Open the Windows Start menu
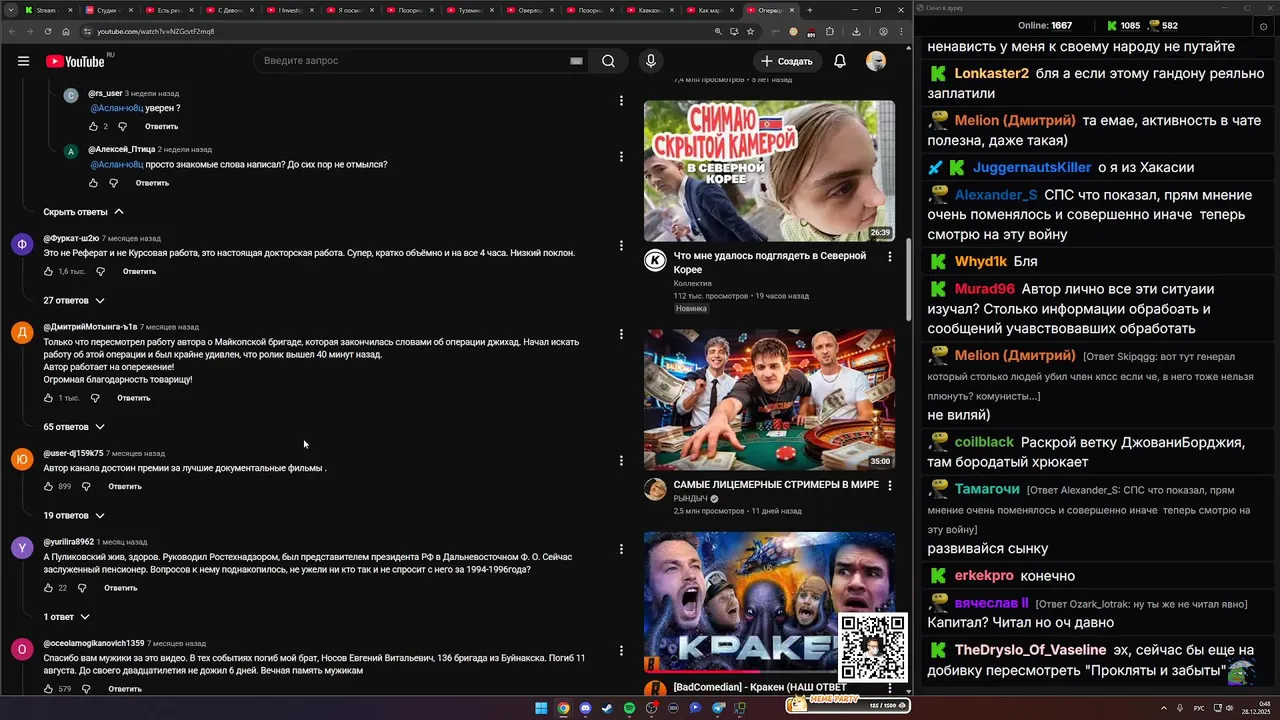1280x720 pixels. pyautogui.click(x=541, y=708)
